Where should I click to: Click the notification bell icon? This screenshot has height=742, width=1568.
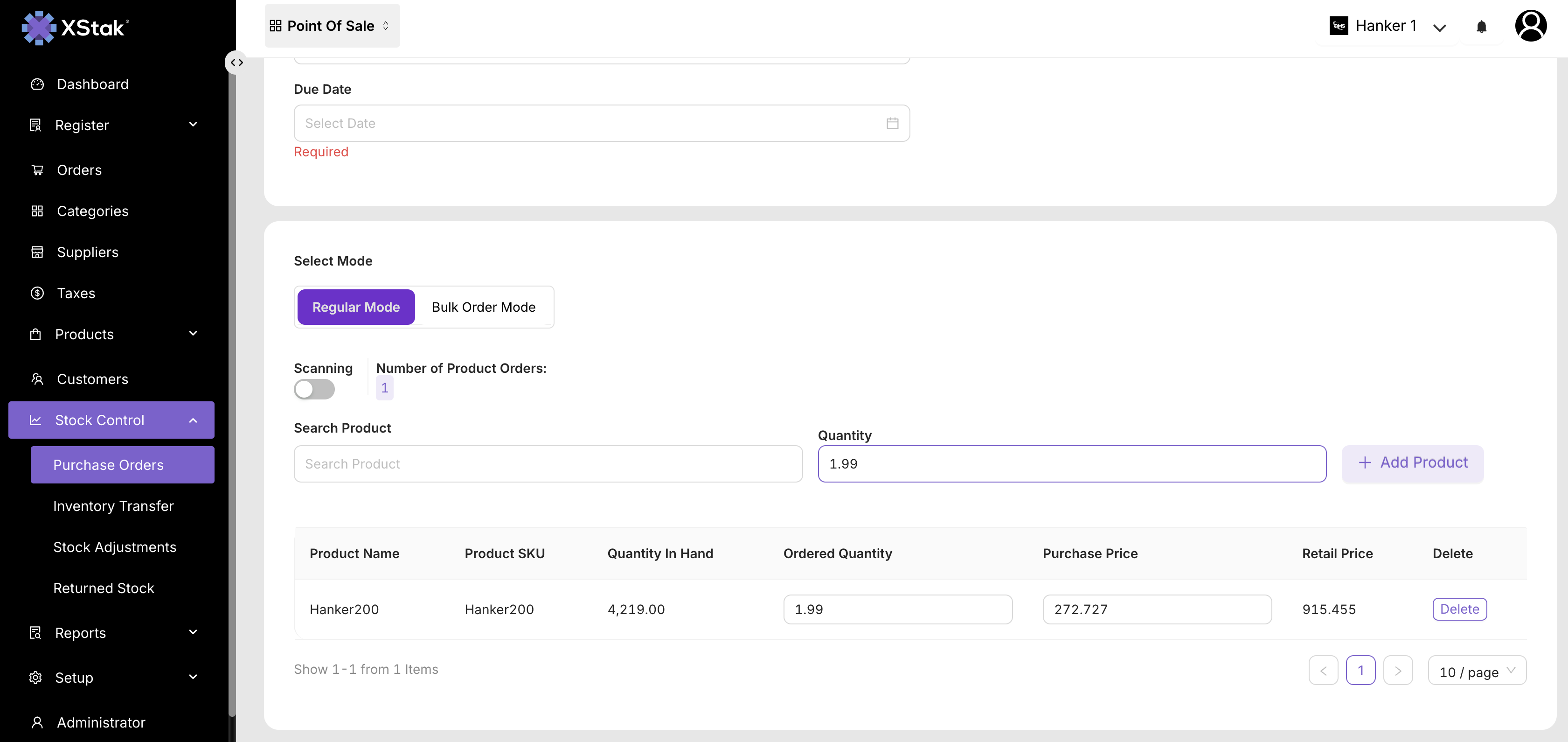click(x=1481, y=27)
